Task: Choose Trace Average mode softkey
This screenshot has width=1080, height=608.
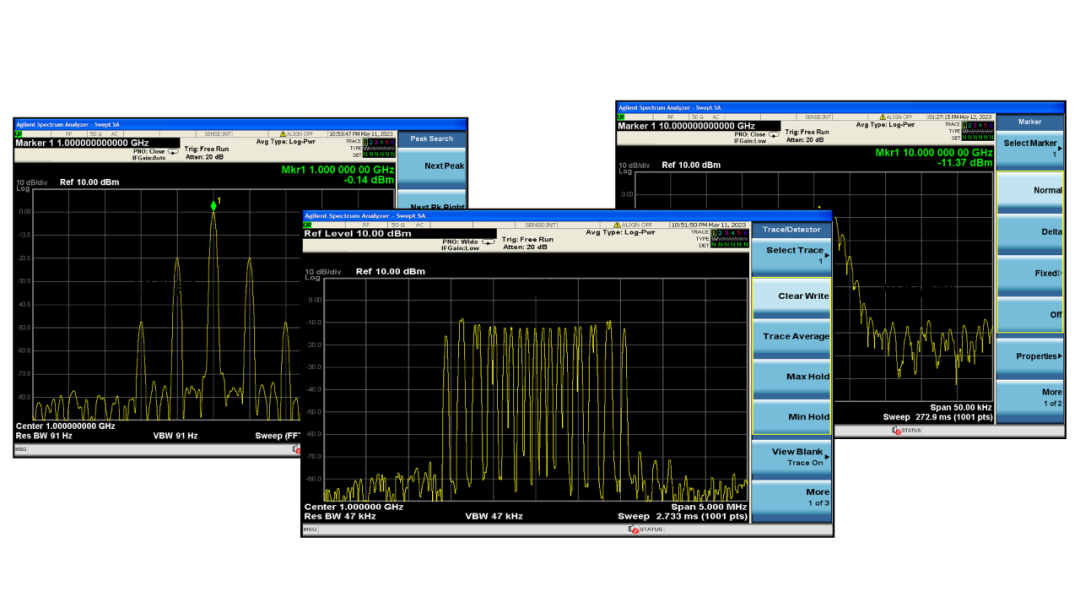Action: point(791,337)
